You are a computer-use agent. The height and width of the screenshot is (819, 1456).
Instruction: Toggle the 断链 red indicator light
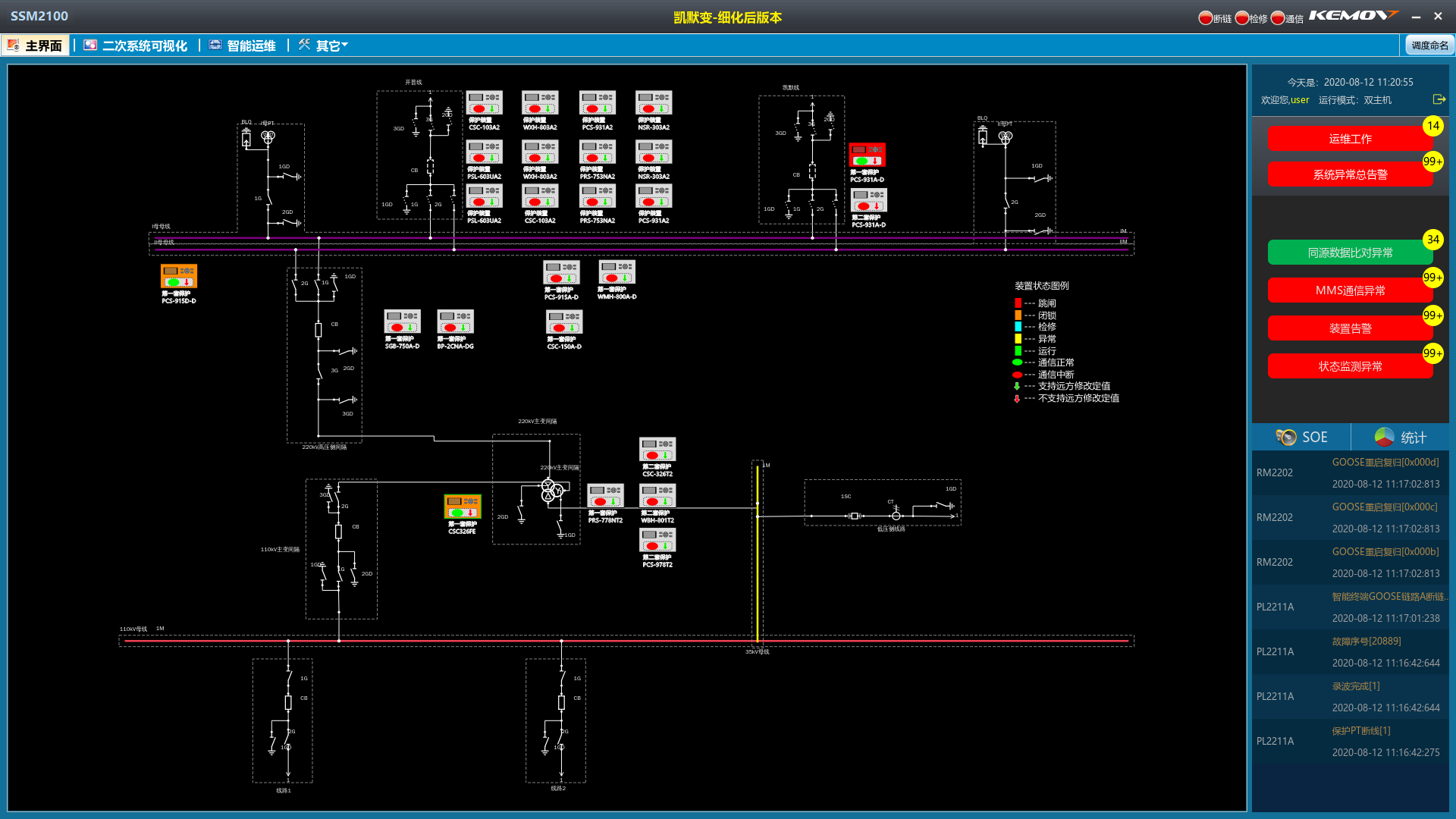[x=1205, y=17]
